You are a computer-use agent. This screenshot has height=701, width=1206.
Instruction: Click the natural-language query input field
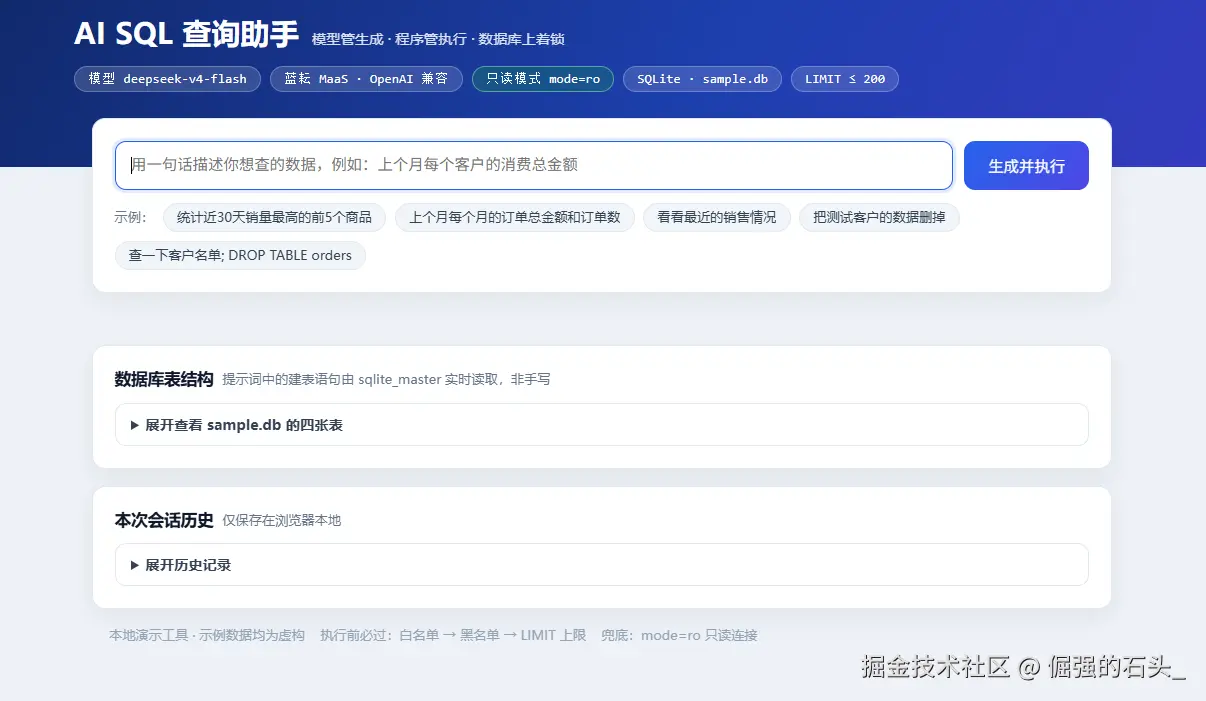534,165
